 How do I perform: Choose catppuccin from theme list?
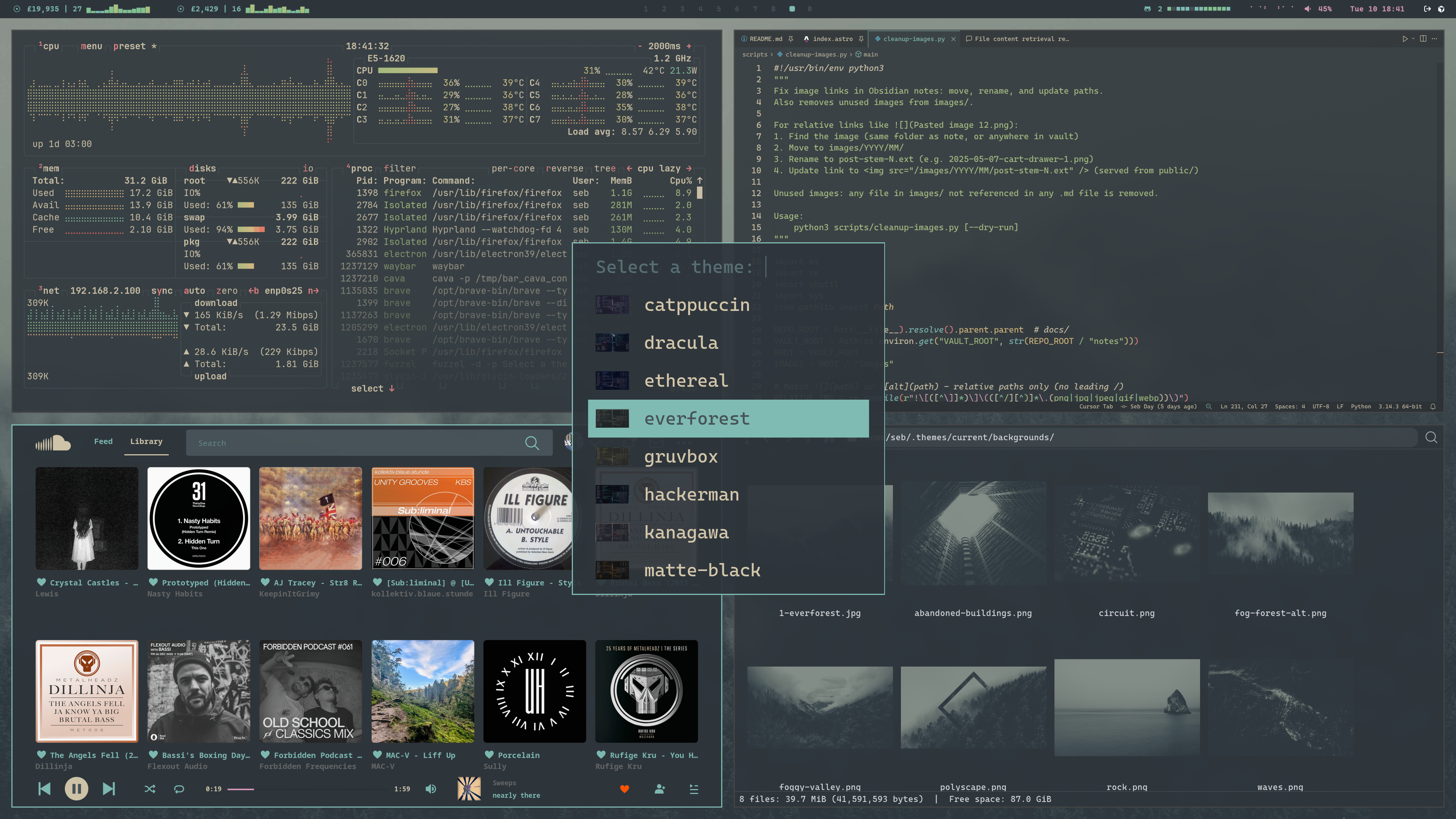pyautogui.click(x=697, y=305)
